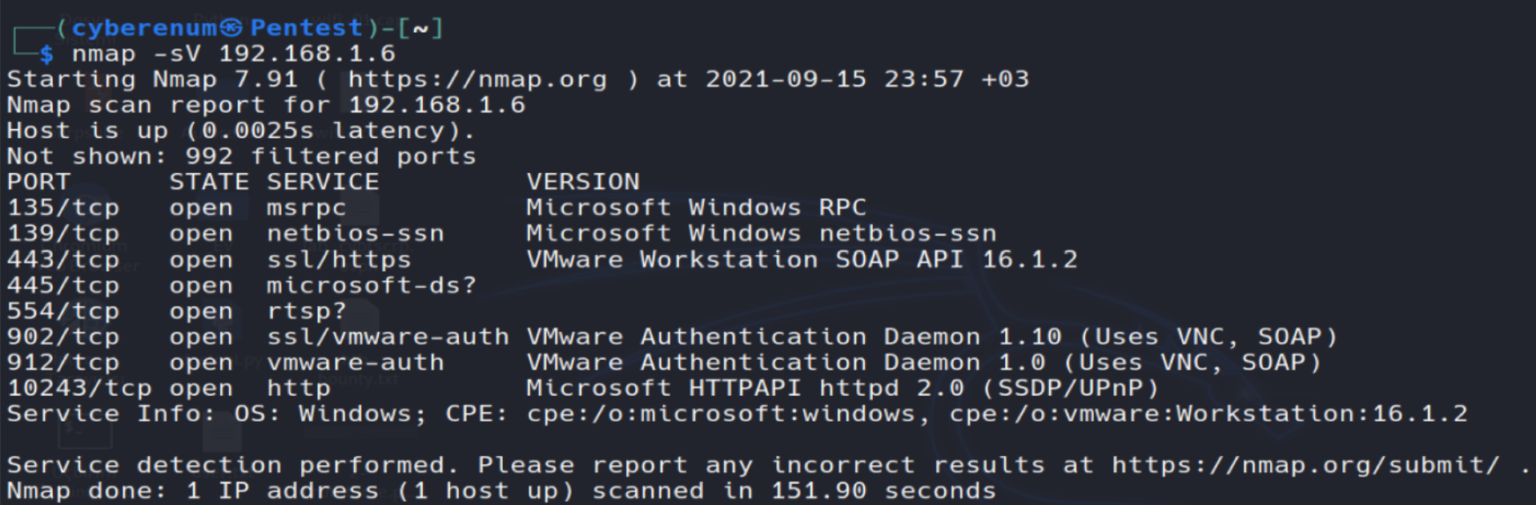Click the cpe:/o:vmware:Workstation:16.1.2 string
Screen dimensions: 1536x505
[1208, 414]
